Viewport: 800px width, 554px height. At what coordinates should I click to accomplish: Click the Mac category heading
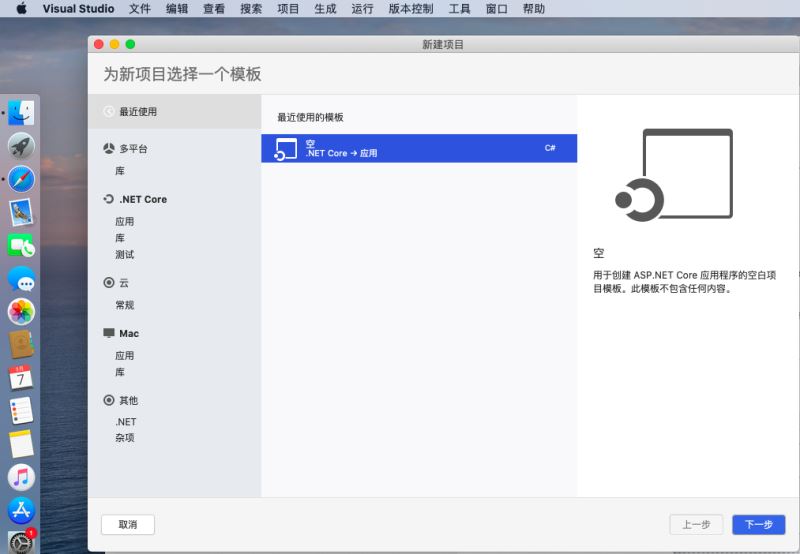pos(129,333)
